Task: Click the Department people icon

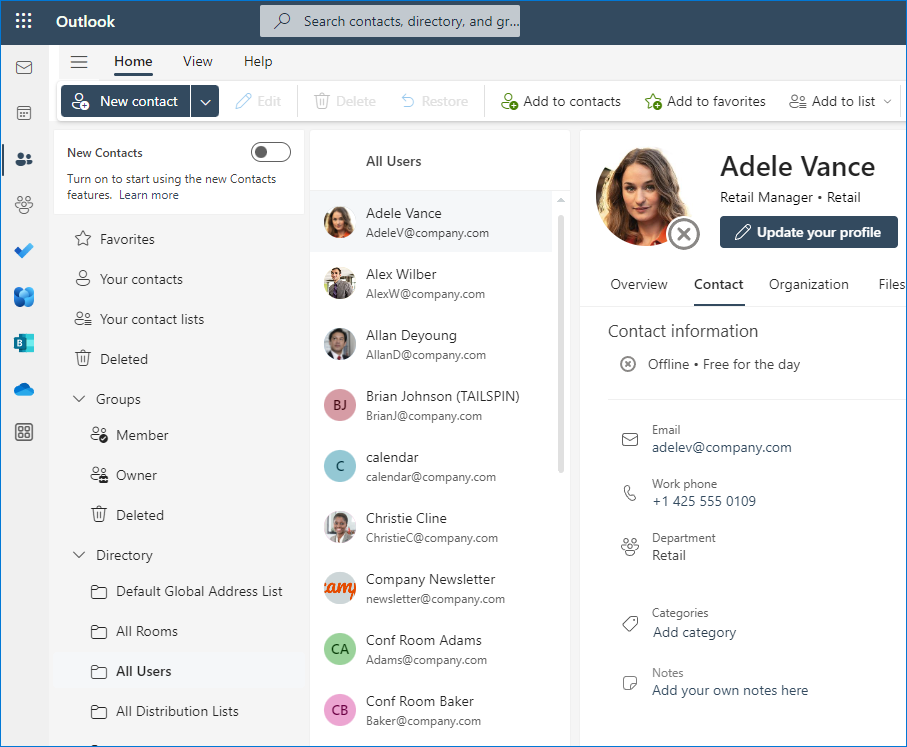Action: point(630,547)
